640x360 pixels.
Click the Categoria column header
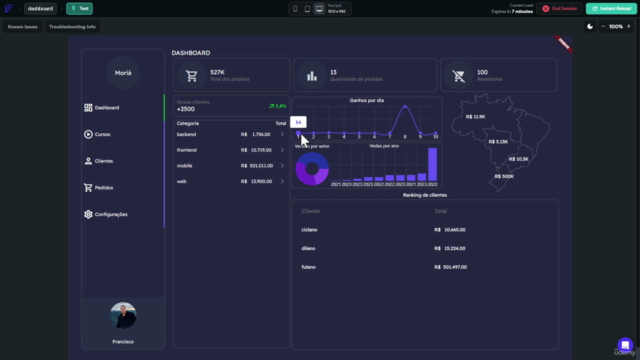(188, 123)
